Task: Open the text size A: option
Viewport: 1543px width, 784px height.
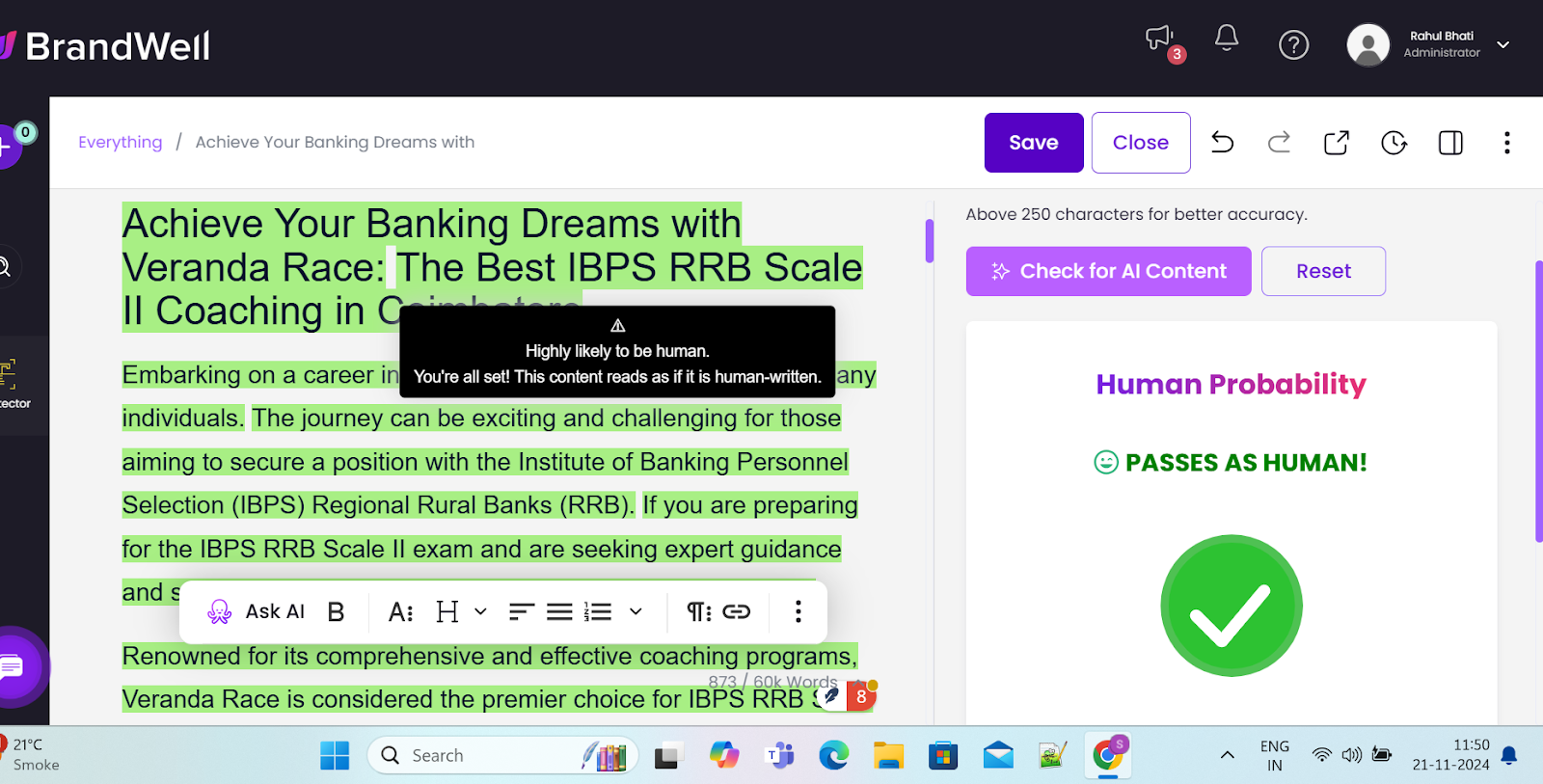Action: [x=400, y=611]
